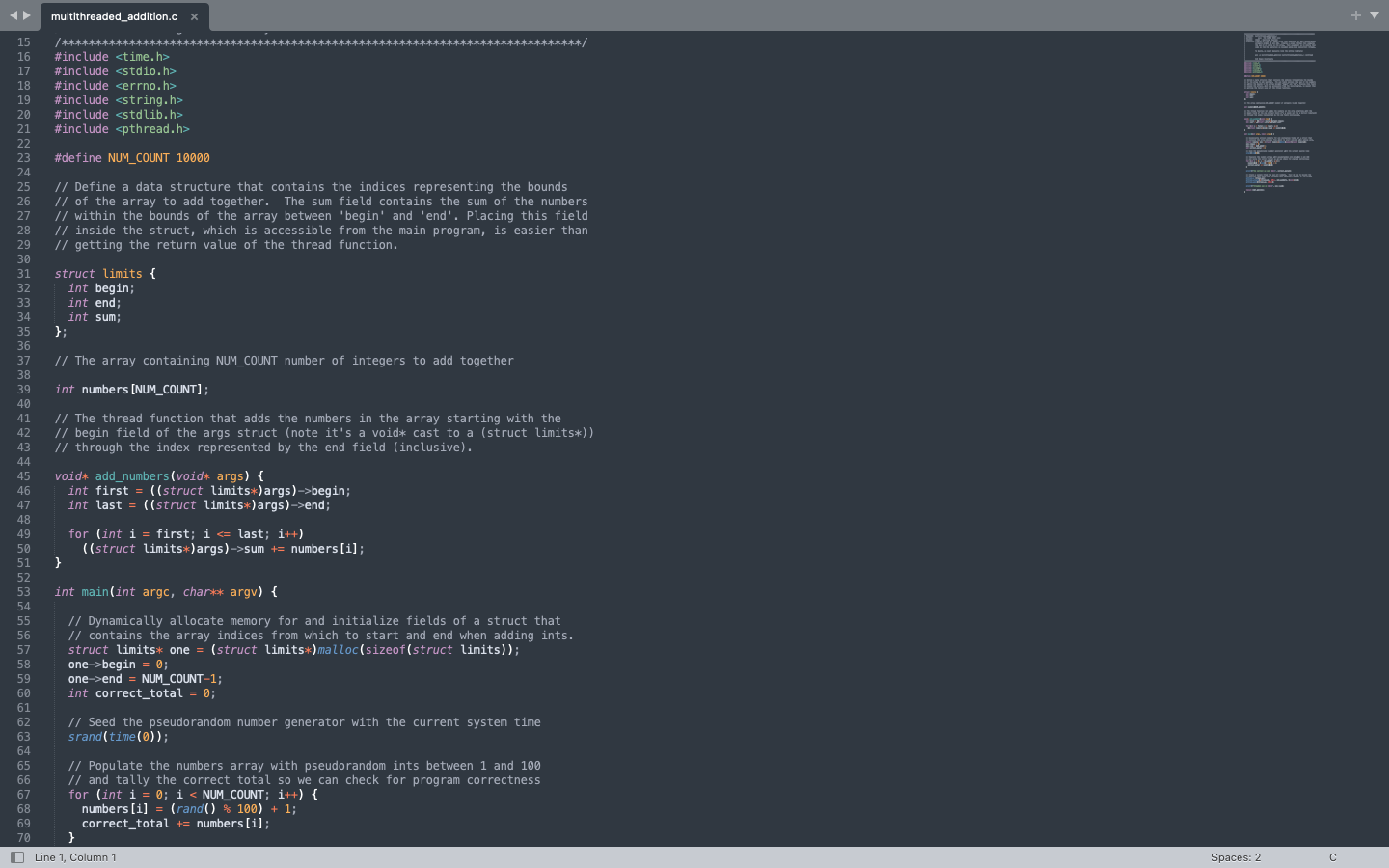
Task: Open the syntax selector showing 'C'
Action: coord(1332,856)
